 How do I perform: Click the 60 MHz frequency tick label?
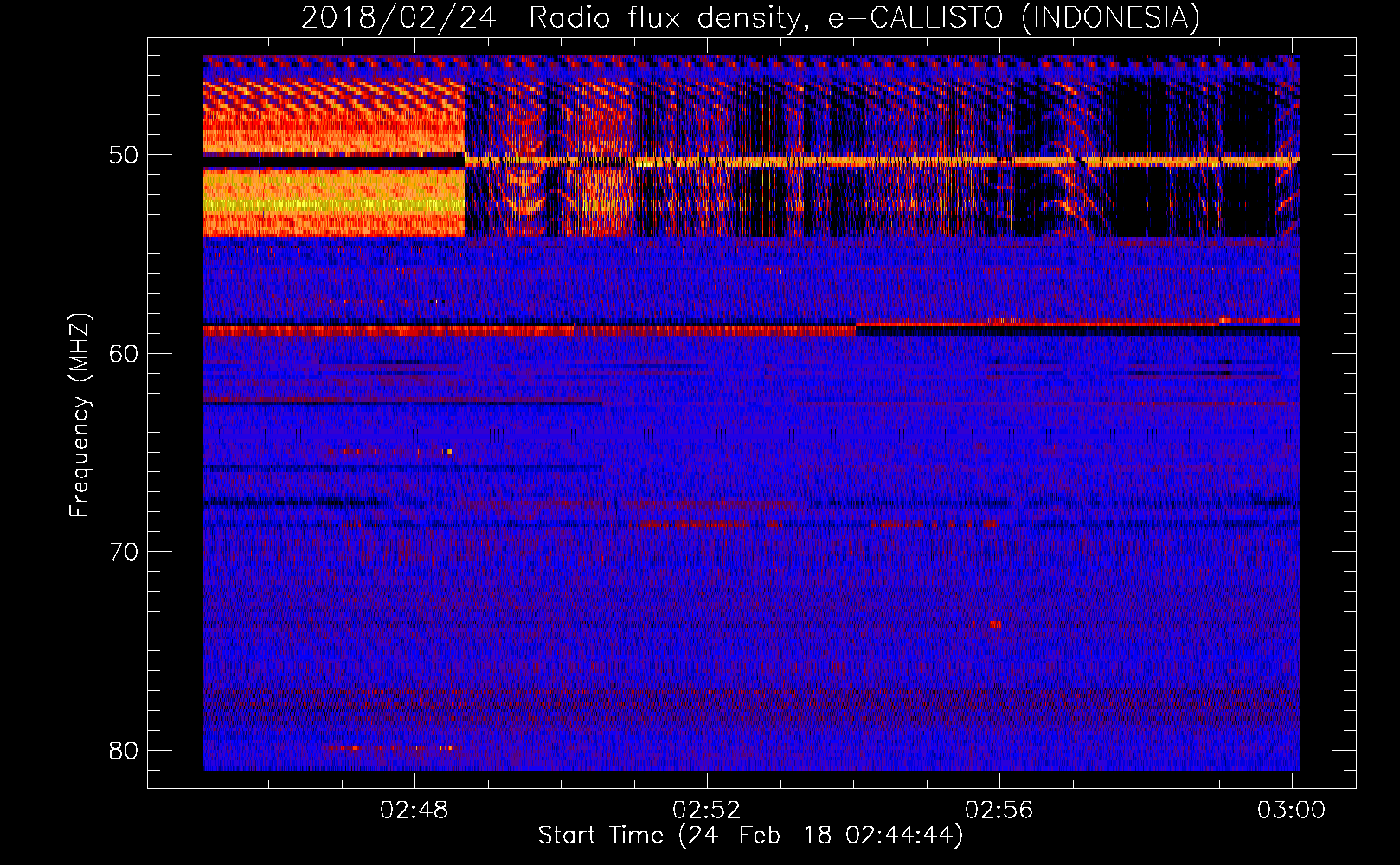(125, 353)
